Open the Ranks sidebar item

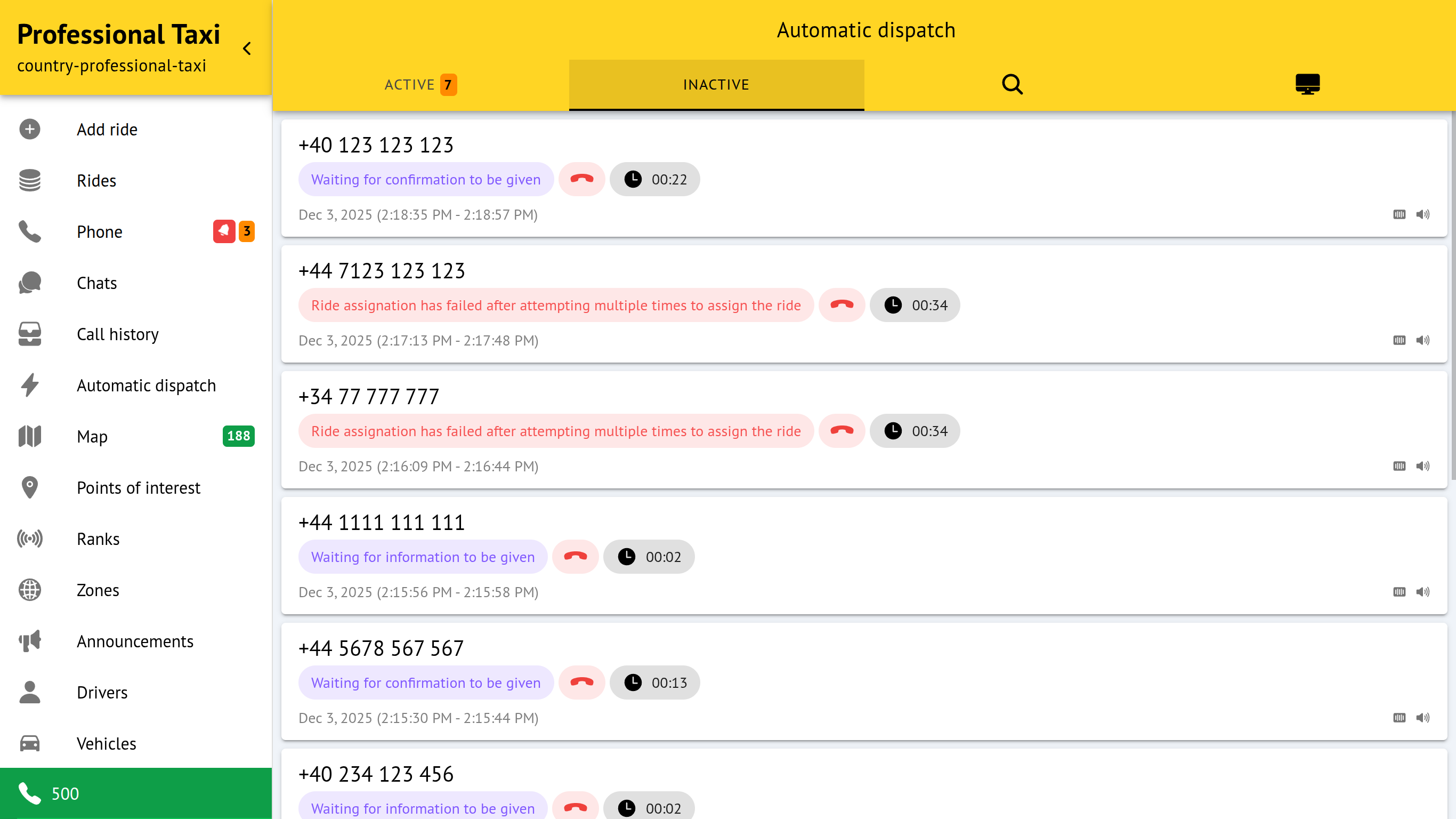(x=98, y=539)
